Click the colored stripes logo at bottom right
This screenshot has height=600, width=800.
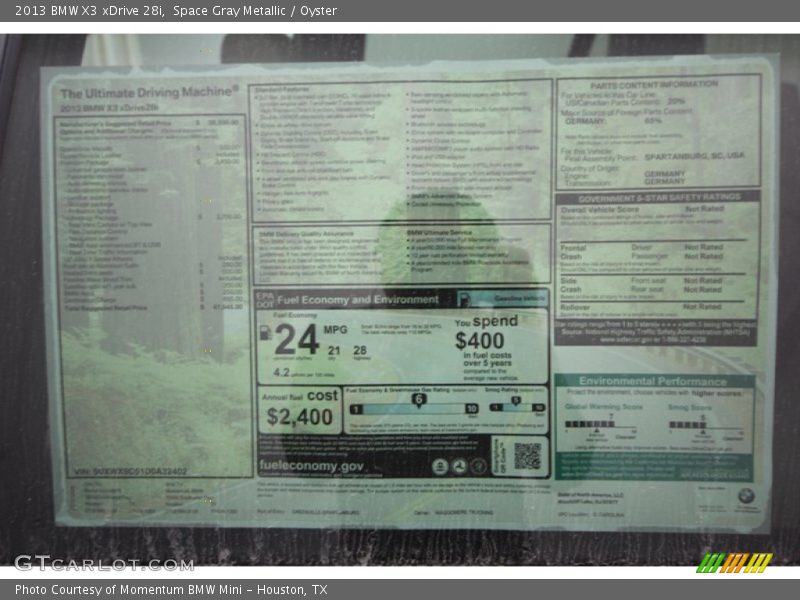pos(733,562)
